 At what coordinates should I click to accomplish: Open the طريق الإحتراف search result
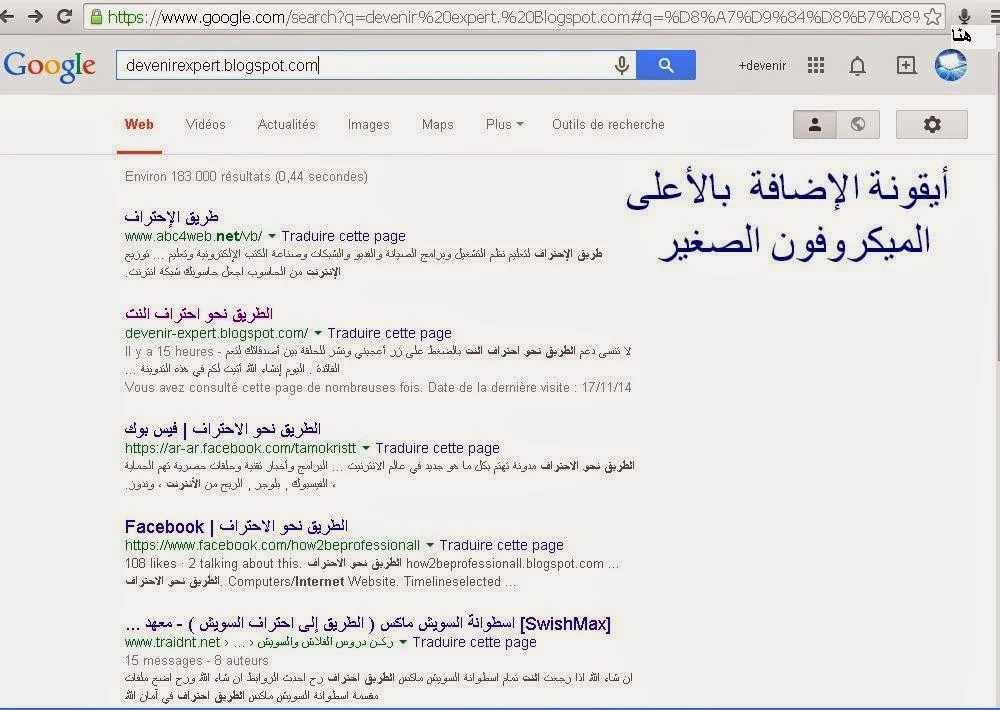click(172, 216)
